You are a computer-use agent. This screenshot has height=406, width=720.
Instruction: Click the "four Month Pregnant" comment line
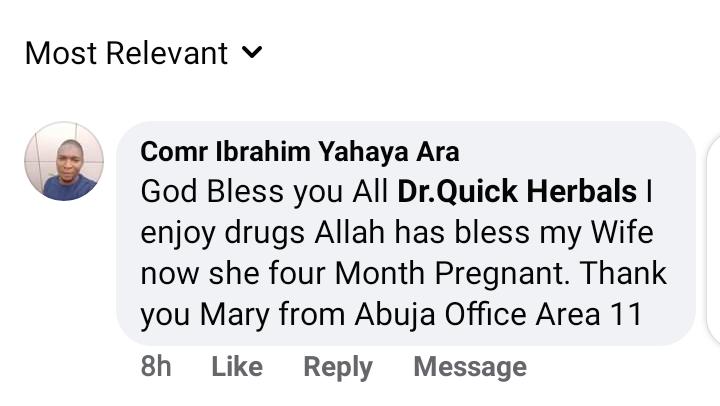click(x=403, y=274)
